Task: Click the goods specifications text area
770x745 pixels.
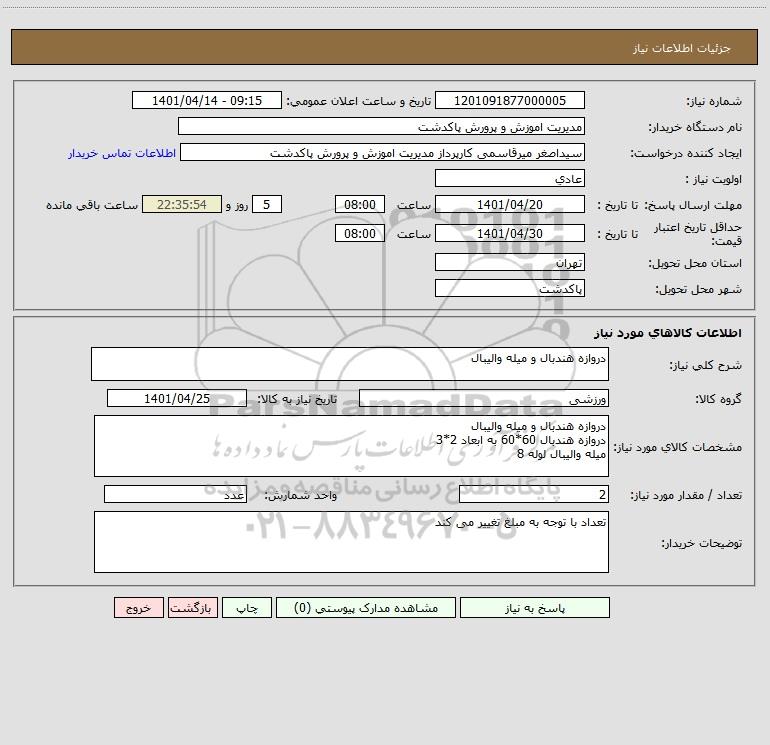Action: click(351, 446)
